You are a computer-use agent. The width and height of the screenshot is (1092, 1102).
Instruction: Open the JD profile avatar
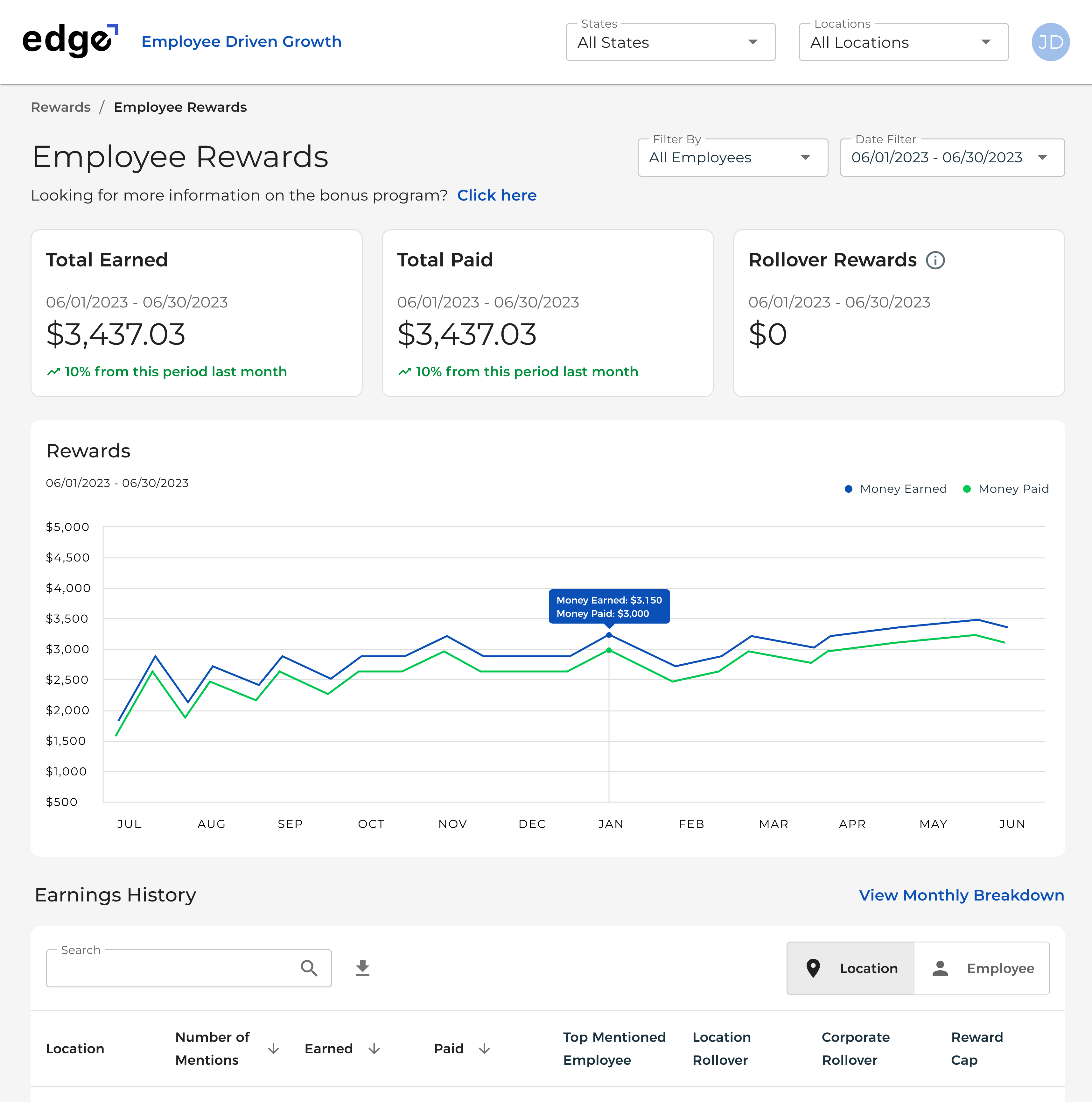1050,42
